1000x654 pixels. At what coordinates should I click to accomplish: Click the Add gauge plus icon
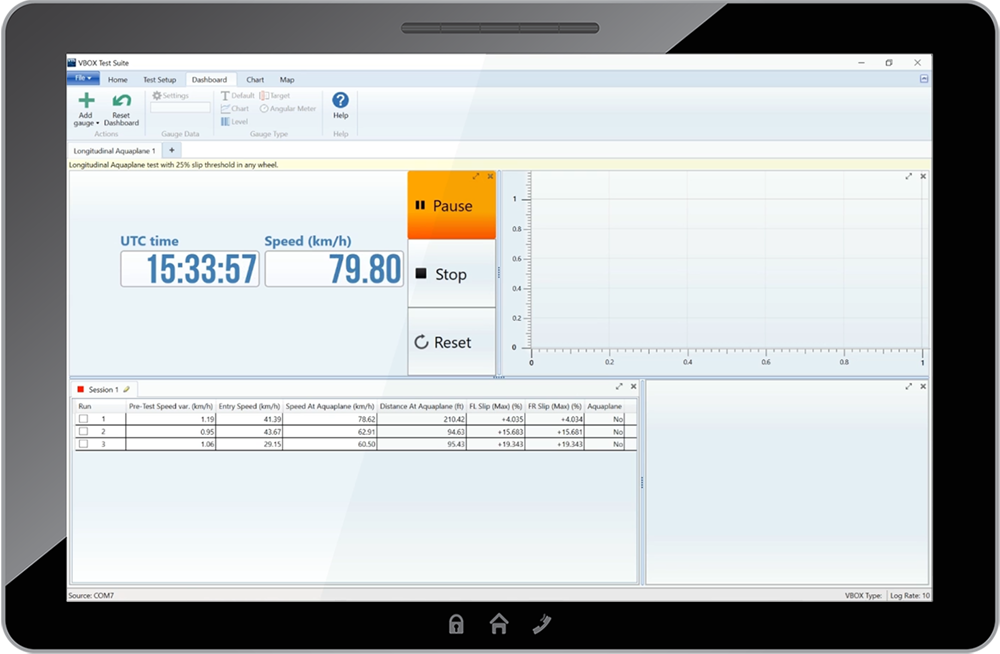tap(86, 100)
